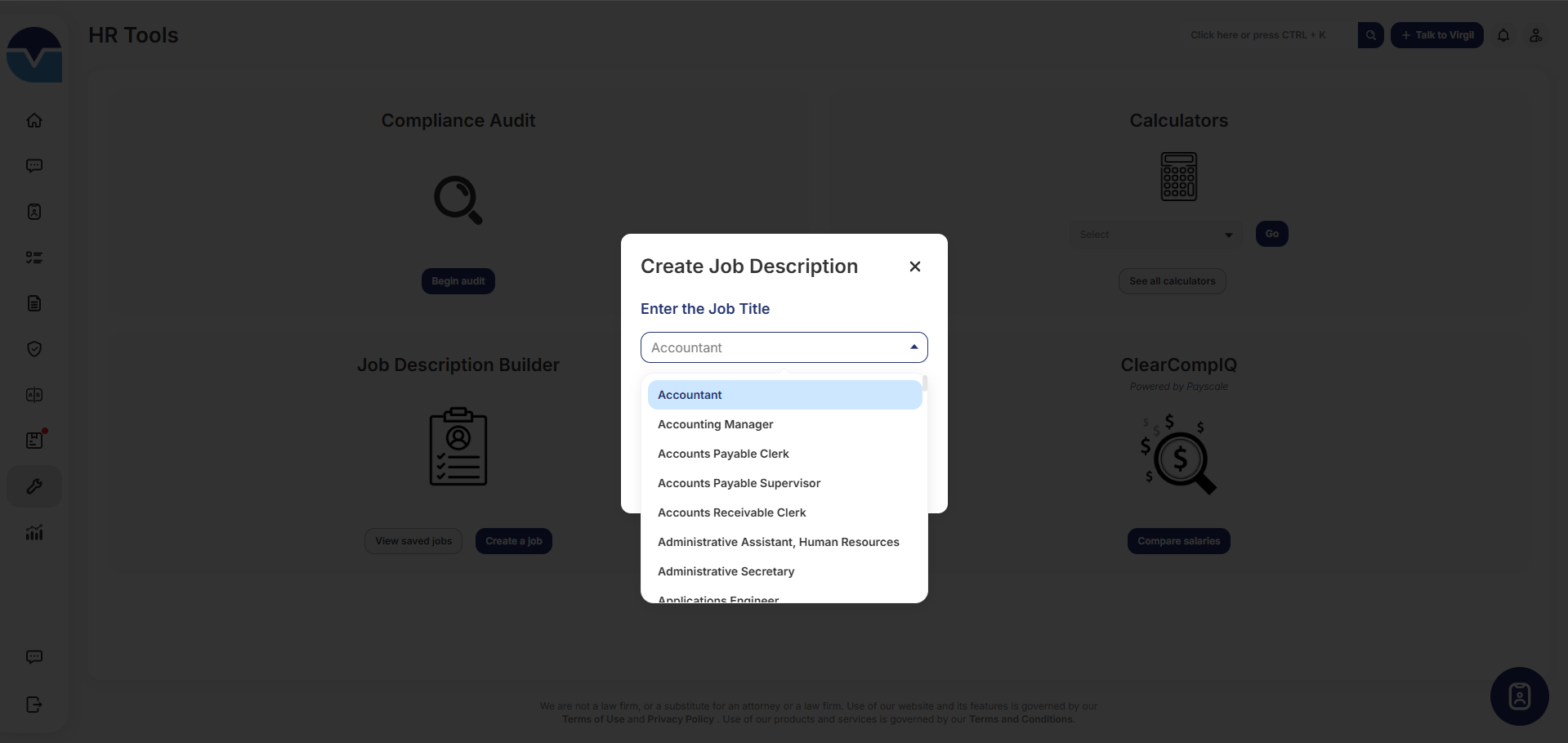
Task: Click the Create a job button
Action: pos(514,541)
